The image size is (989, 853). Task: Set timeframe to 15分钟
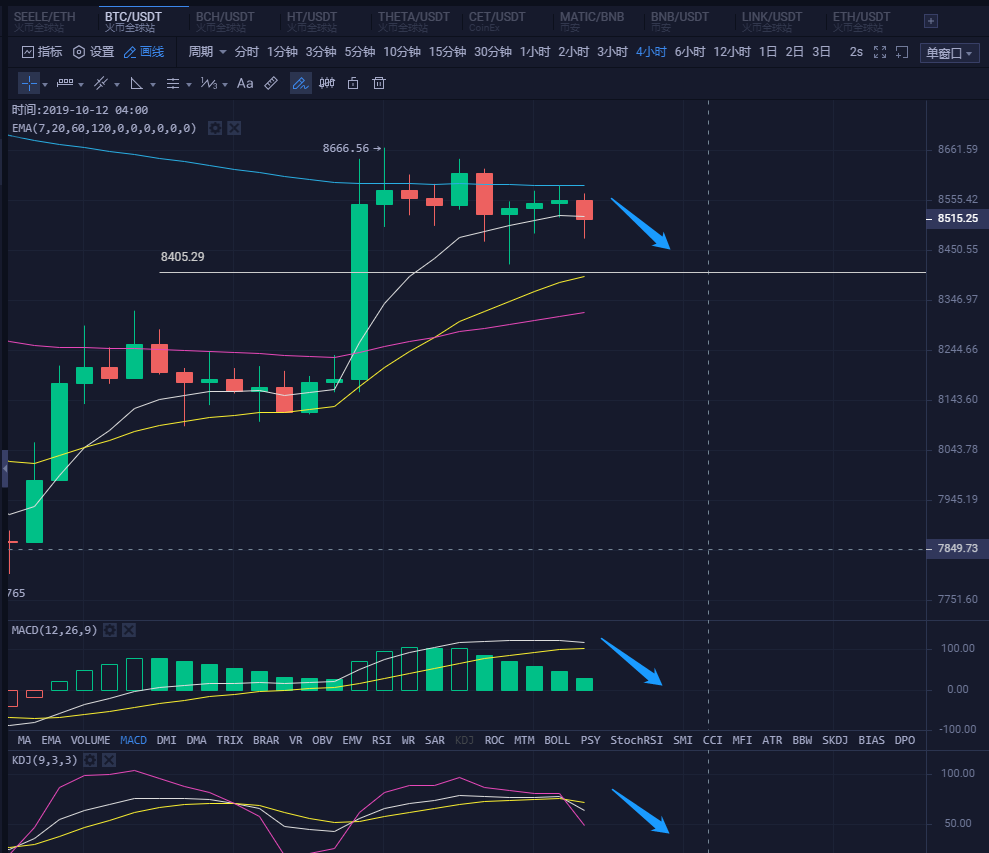[447, 52]
